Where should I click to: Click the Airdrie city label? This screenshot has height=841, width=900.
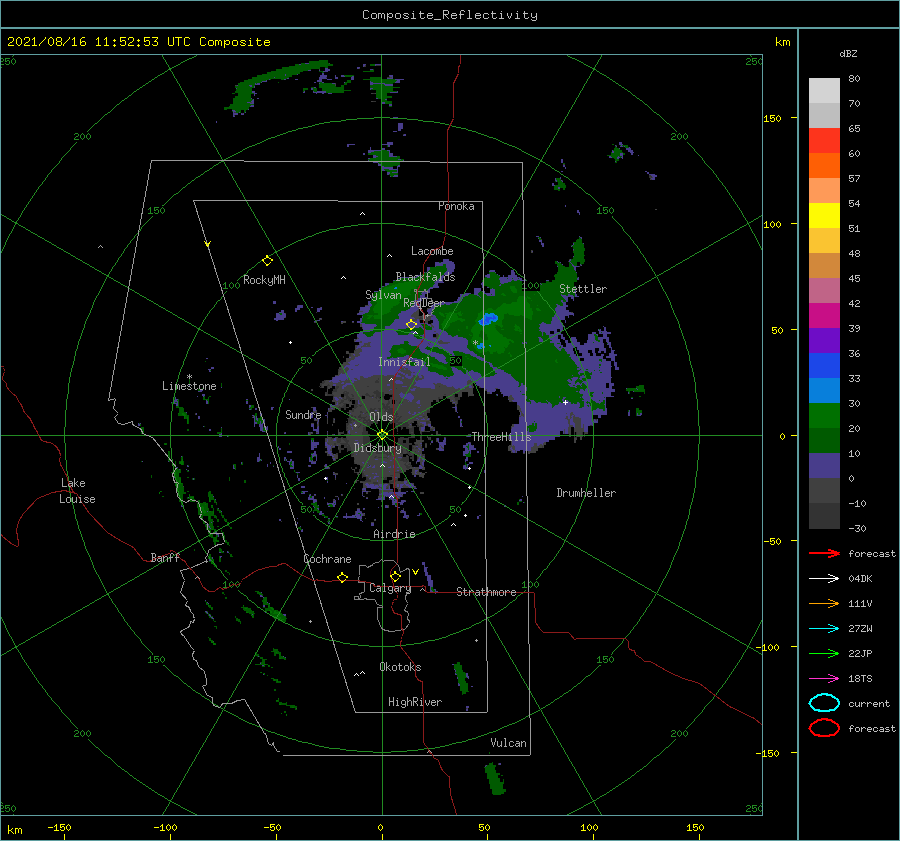tap(394, 534)
